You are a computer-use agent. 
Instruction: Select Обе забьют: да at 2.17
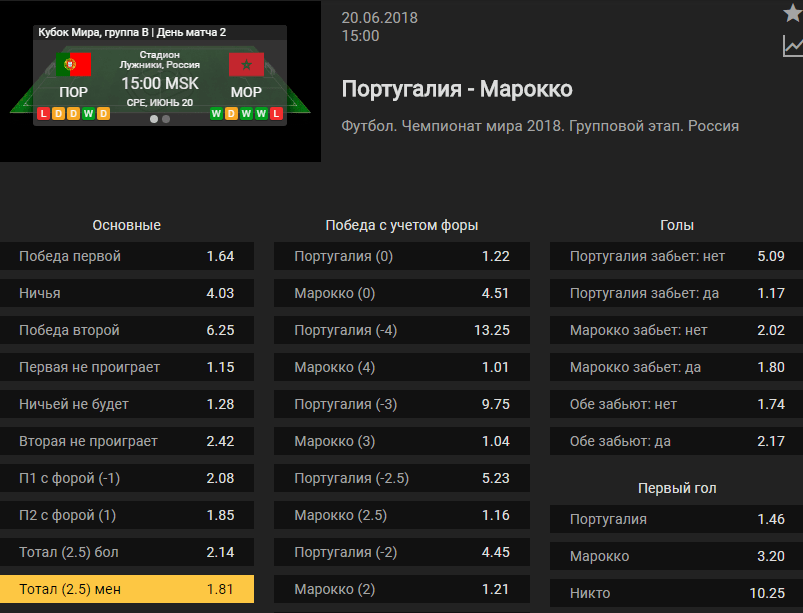(x=677, y=441)
